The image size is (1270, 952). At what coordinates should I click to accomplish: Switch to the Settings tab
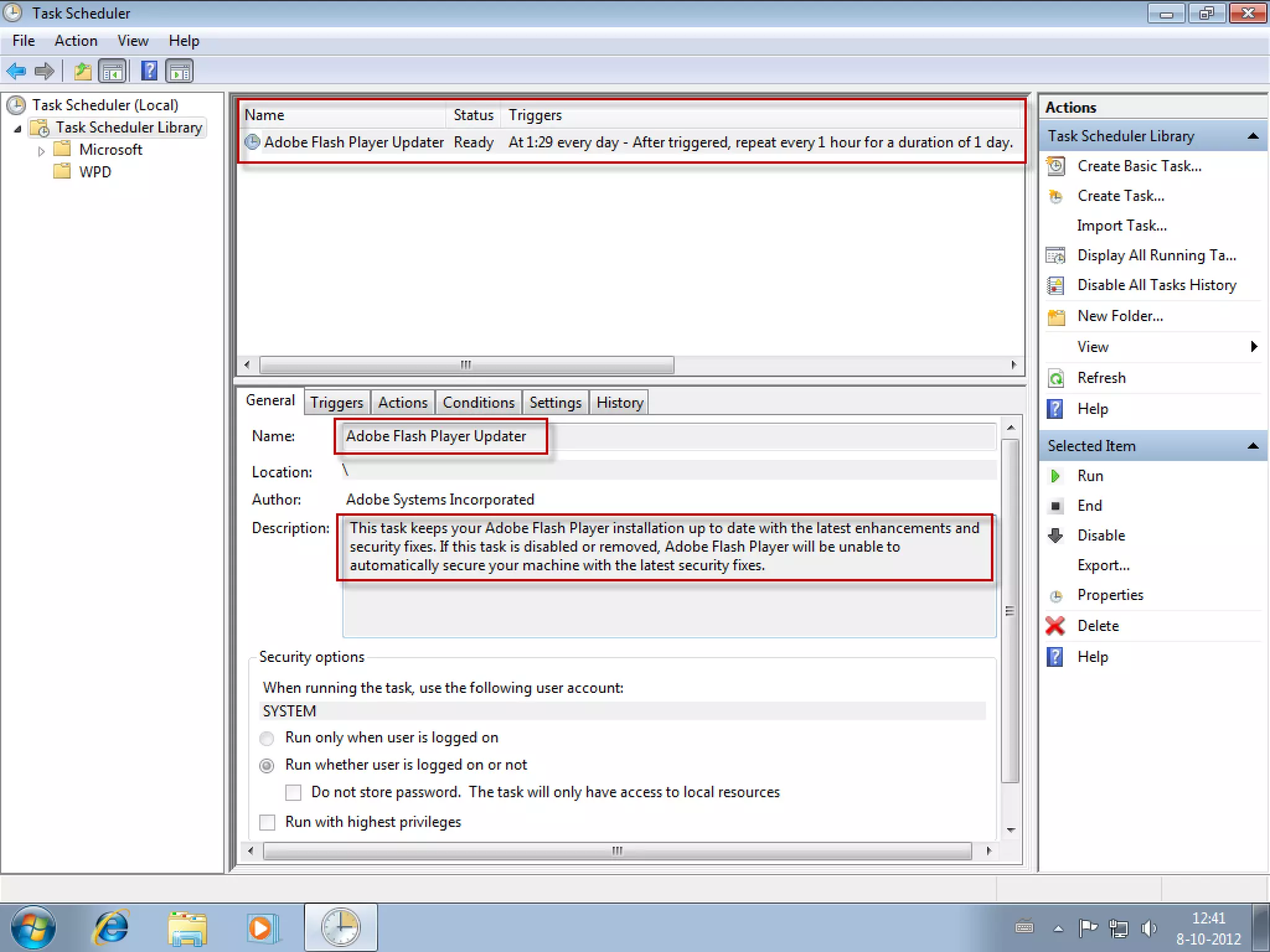555,402
